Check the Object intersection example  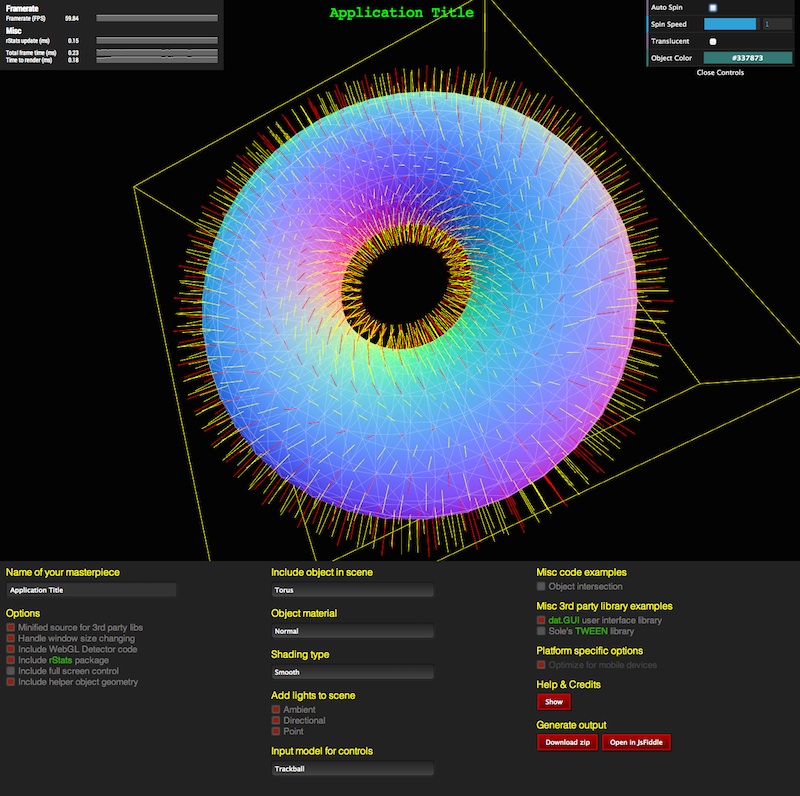coord(541,586)
